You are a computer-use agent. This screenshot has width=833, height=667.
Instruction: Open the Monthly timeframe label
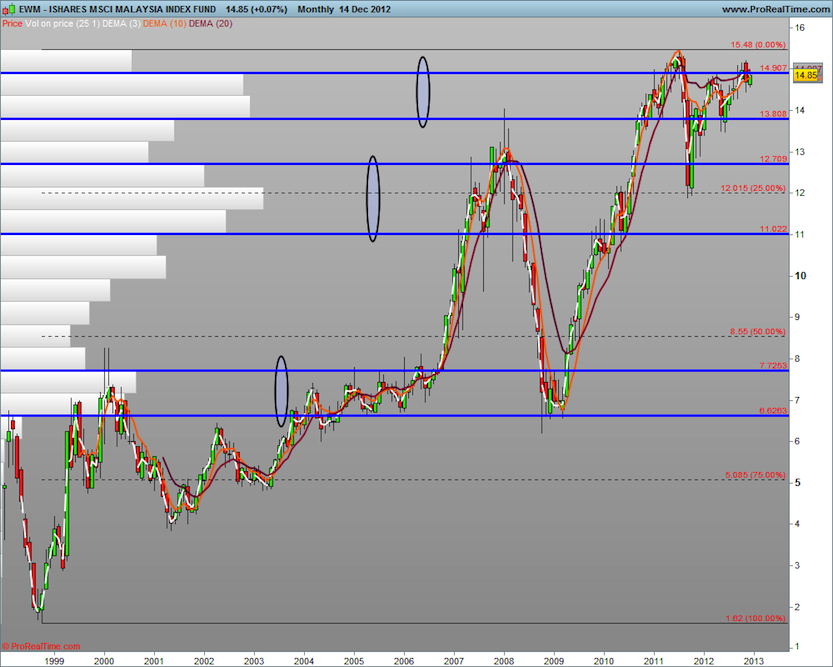click(316, 10)
